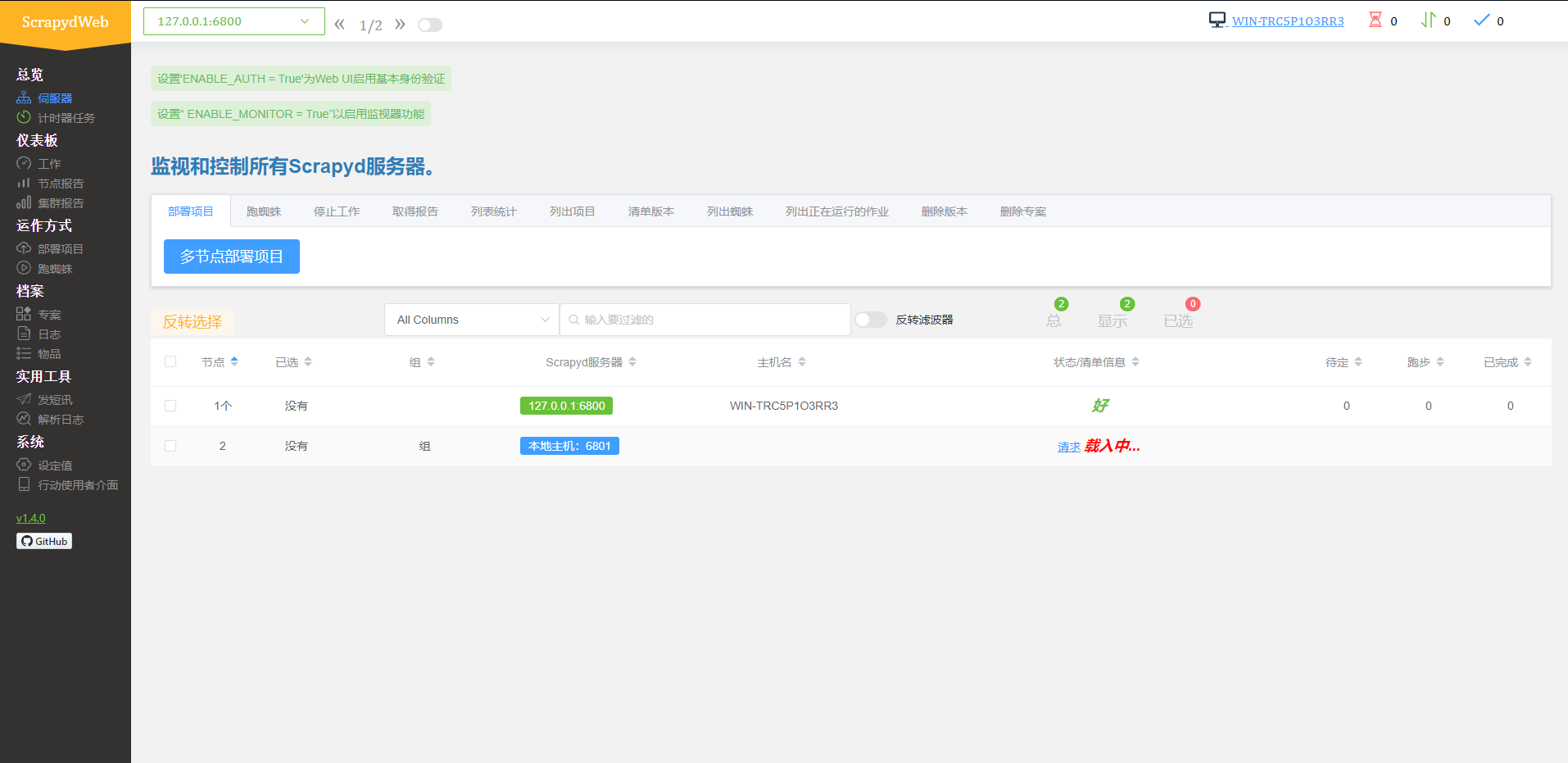Open the WIN-TRC5P1O3RR3 hostname link

(x=1288, y=21)
